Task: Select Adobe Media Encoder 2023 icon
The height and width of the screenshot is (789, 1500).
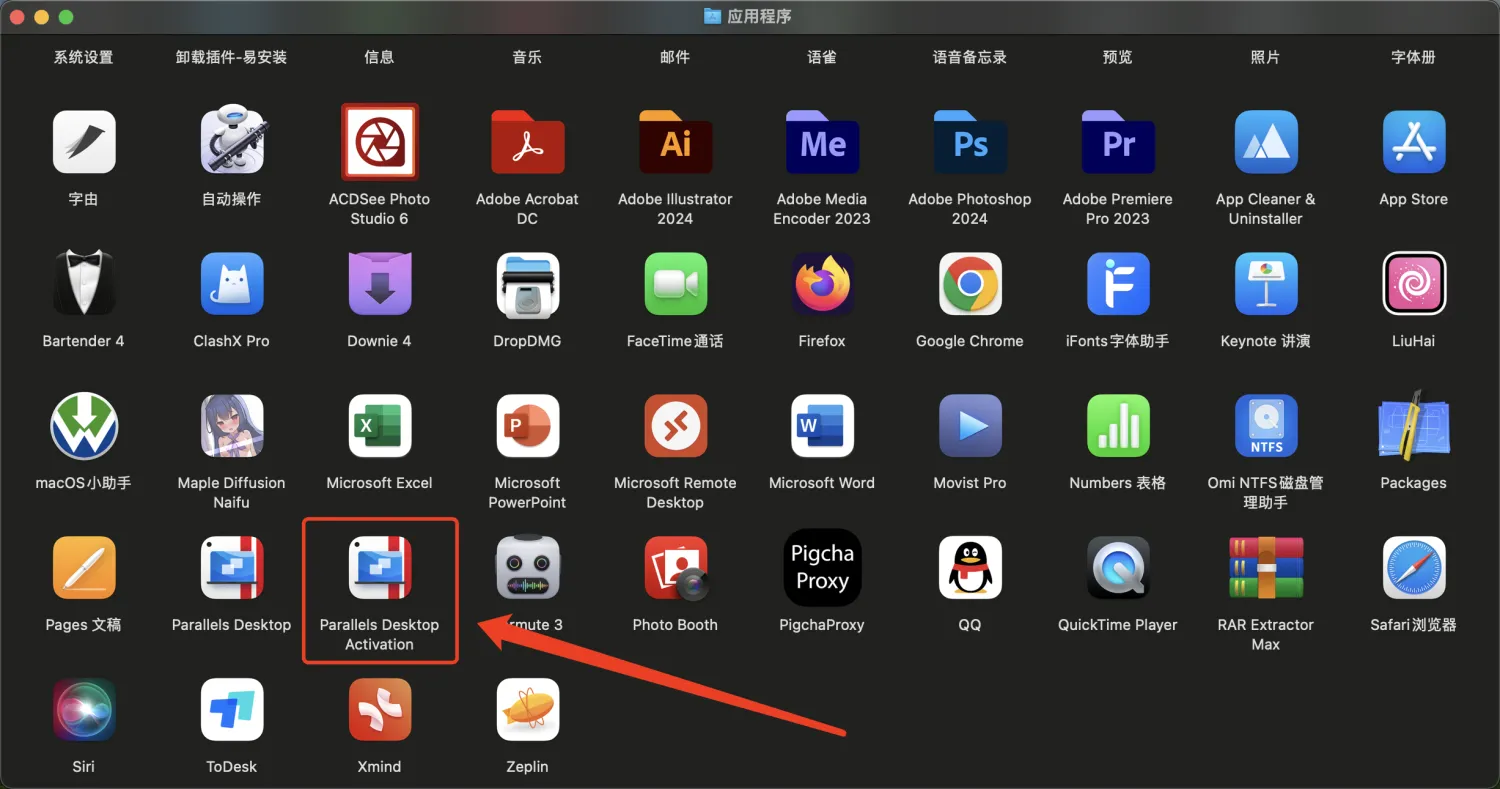Action: tap(822, 142)
